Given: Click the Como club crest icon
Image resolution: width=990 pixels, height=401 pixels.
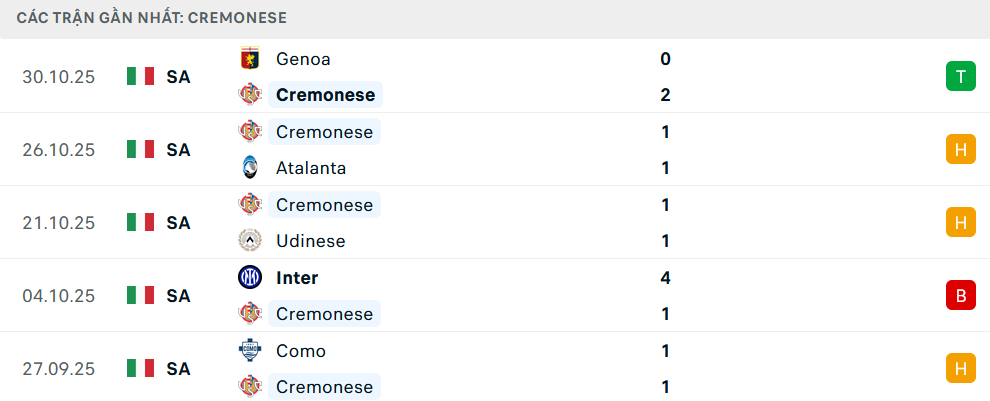Looking at the screenshot, I should 249,351.
